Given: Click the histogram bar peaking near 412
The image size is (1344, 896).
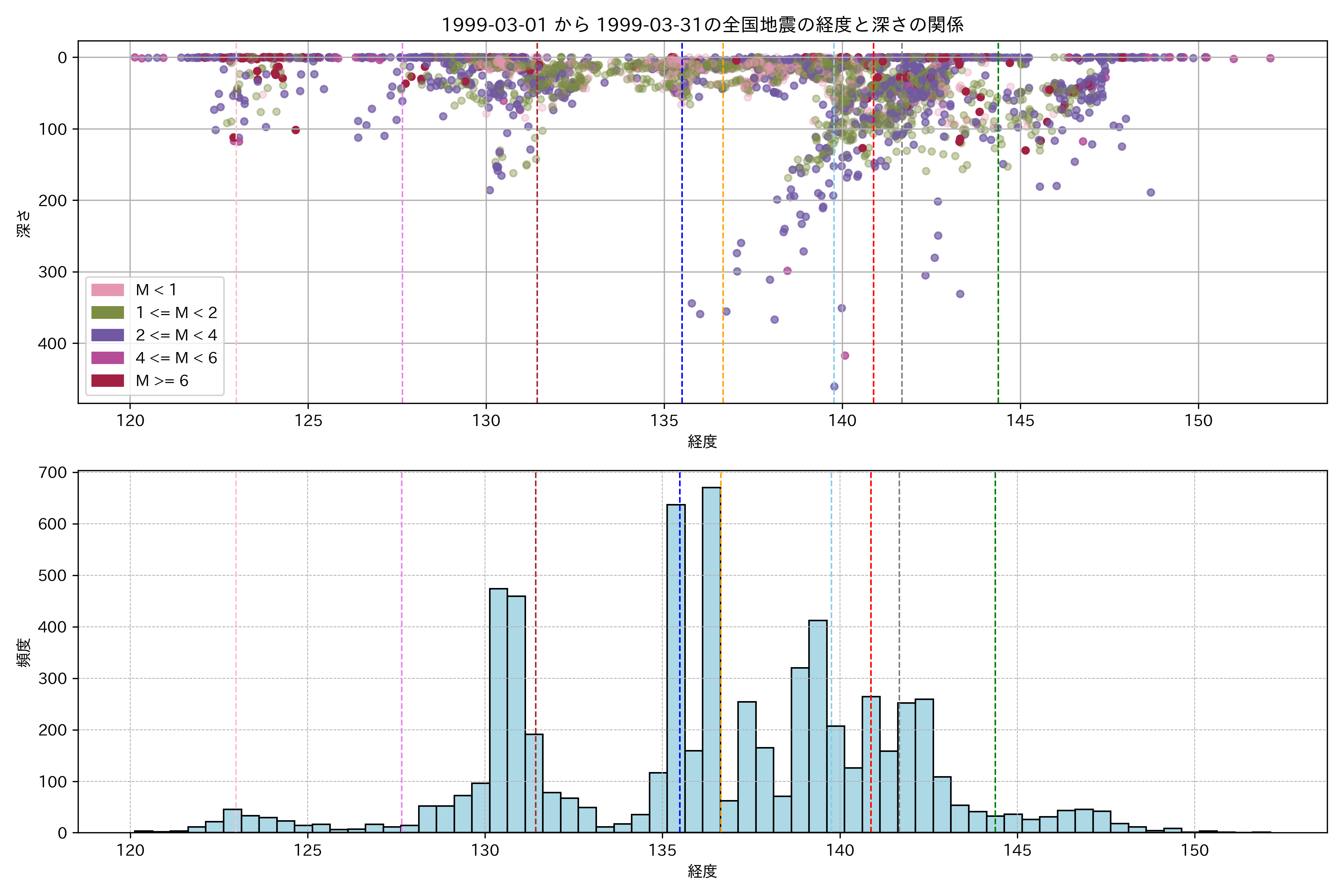Looking at the screenshot, I should [818, 726].
